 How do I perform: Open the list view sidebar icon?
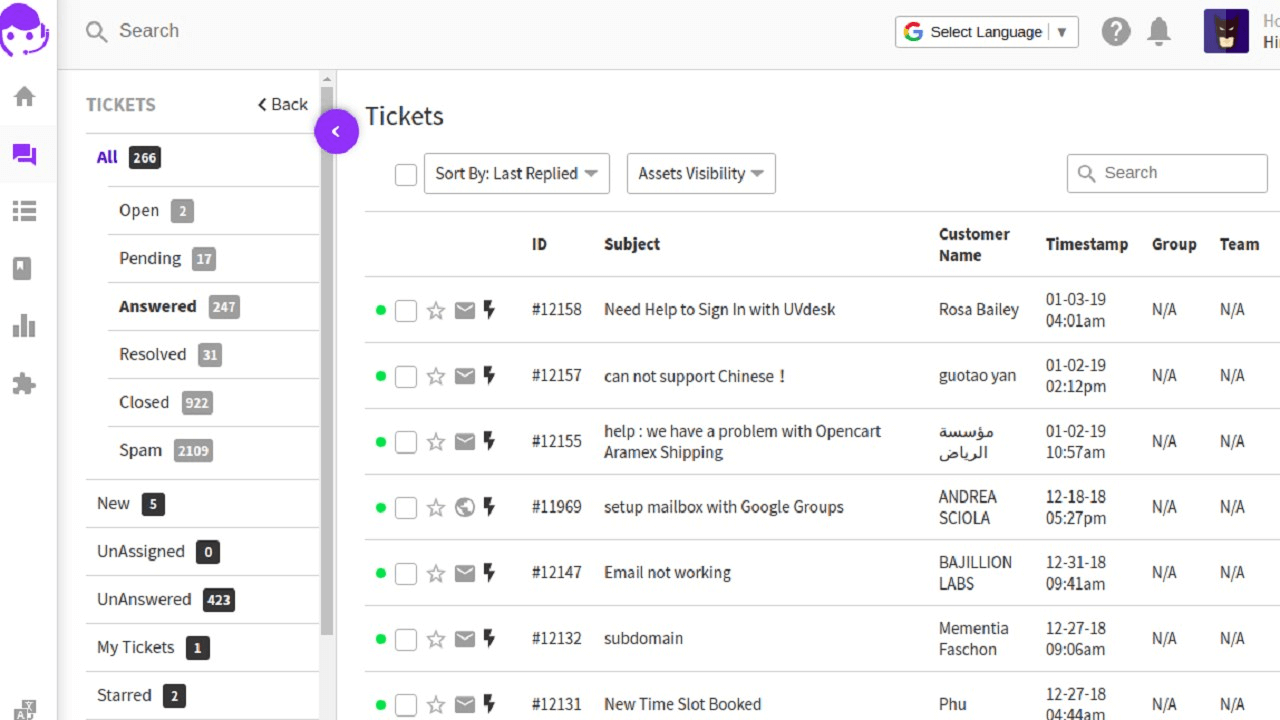(x=24, y=211)
